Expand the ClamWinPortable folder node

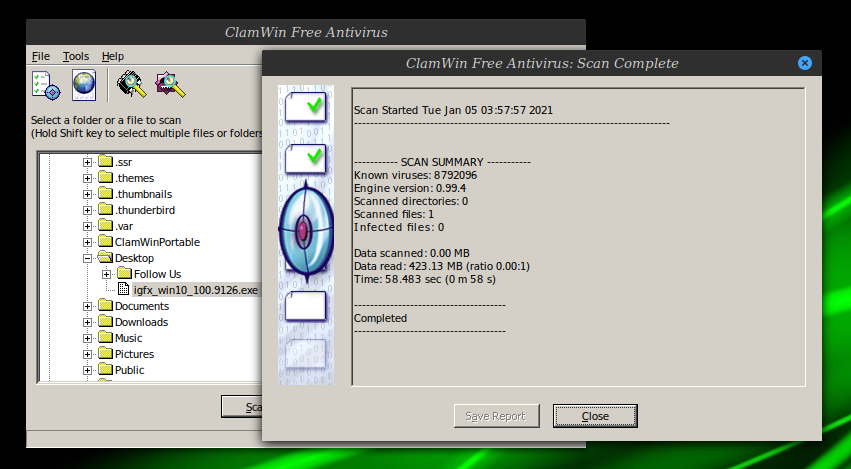click(x=87, y=242)
